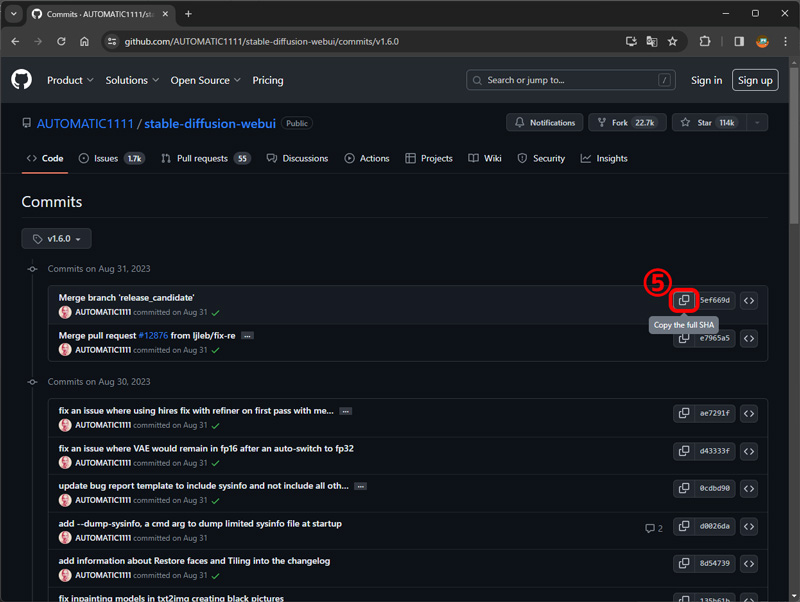Browse repository at commit 0cdbd90
Image resolution: width=800 pixels, height=602 pixels.
[748, 489]
